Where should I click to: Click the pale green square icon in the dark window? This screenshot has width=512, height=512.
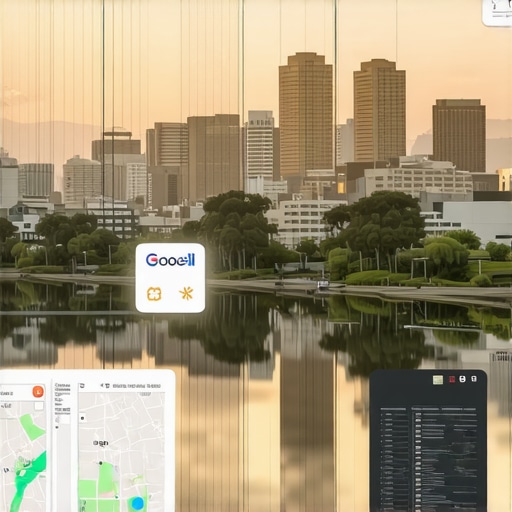438,380
